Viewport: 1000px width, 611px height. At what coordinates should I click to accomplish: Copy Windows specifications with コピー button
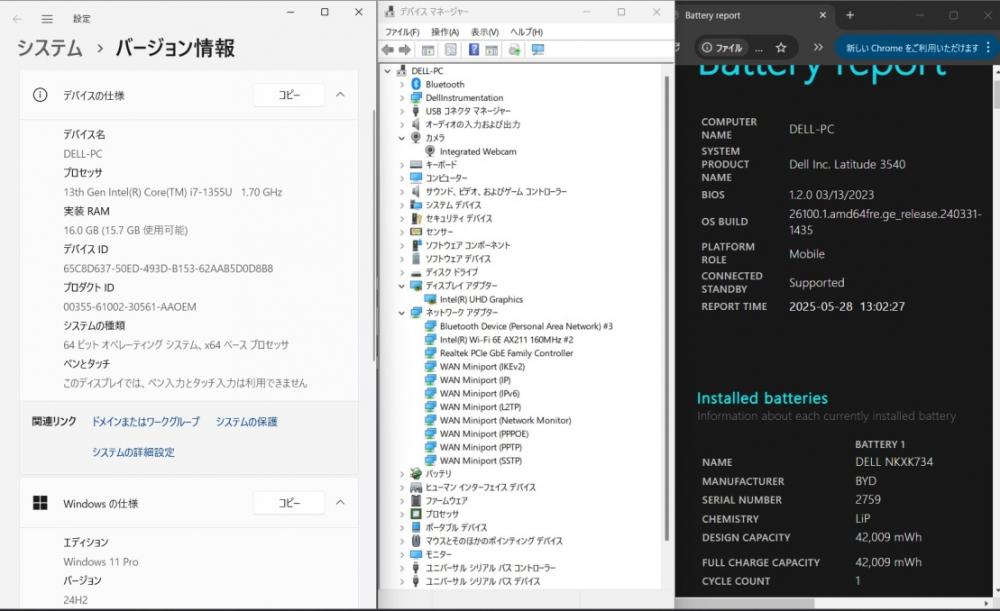(289, 503)
